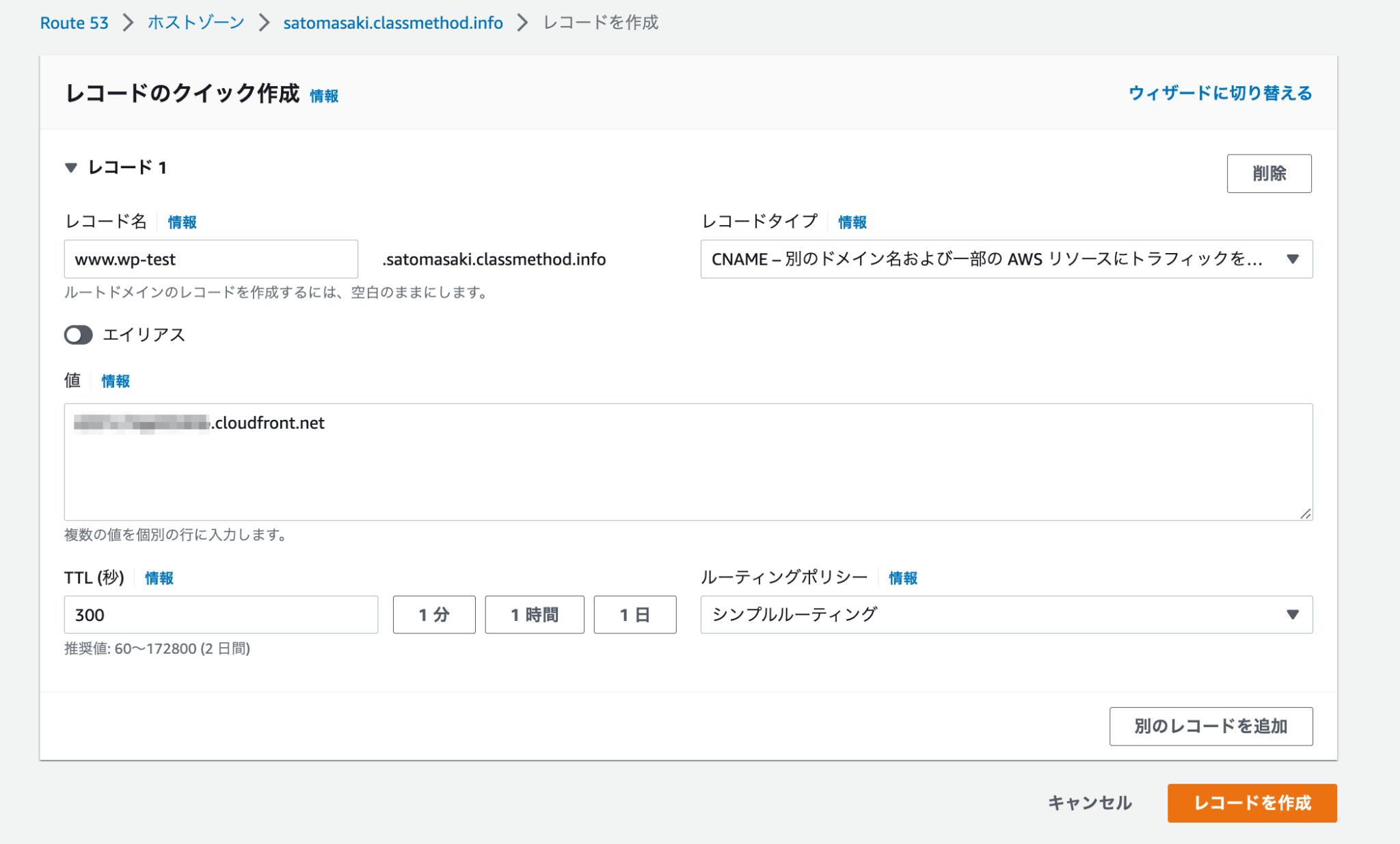Open ホストゾーン from breadcrumb

[x=193, y=22]
